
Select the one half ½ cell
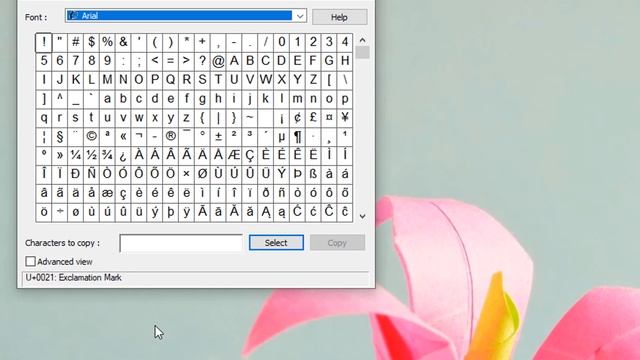pos(91,155)
